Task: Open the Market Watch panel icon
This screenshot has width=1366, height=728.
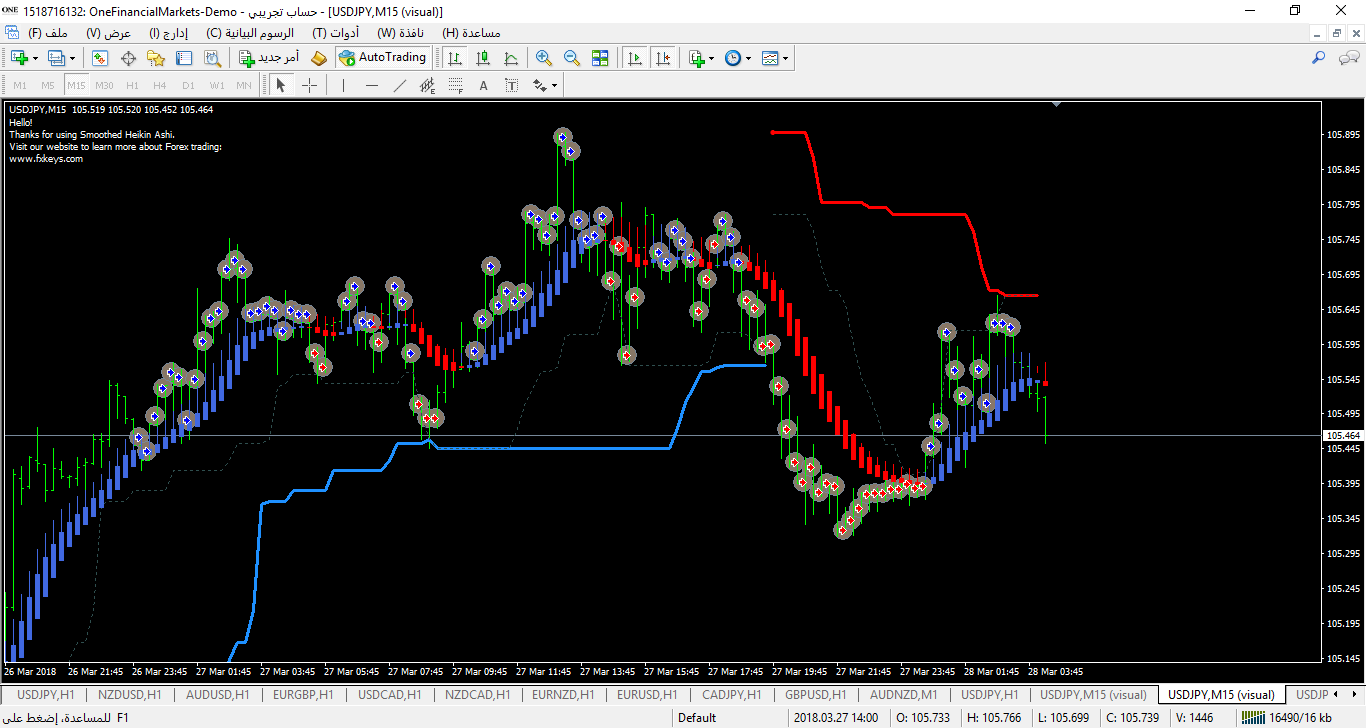Action: click(x=100, y=58)
